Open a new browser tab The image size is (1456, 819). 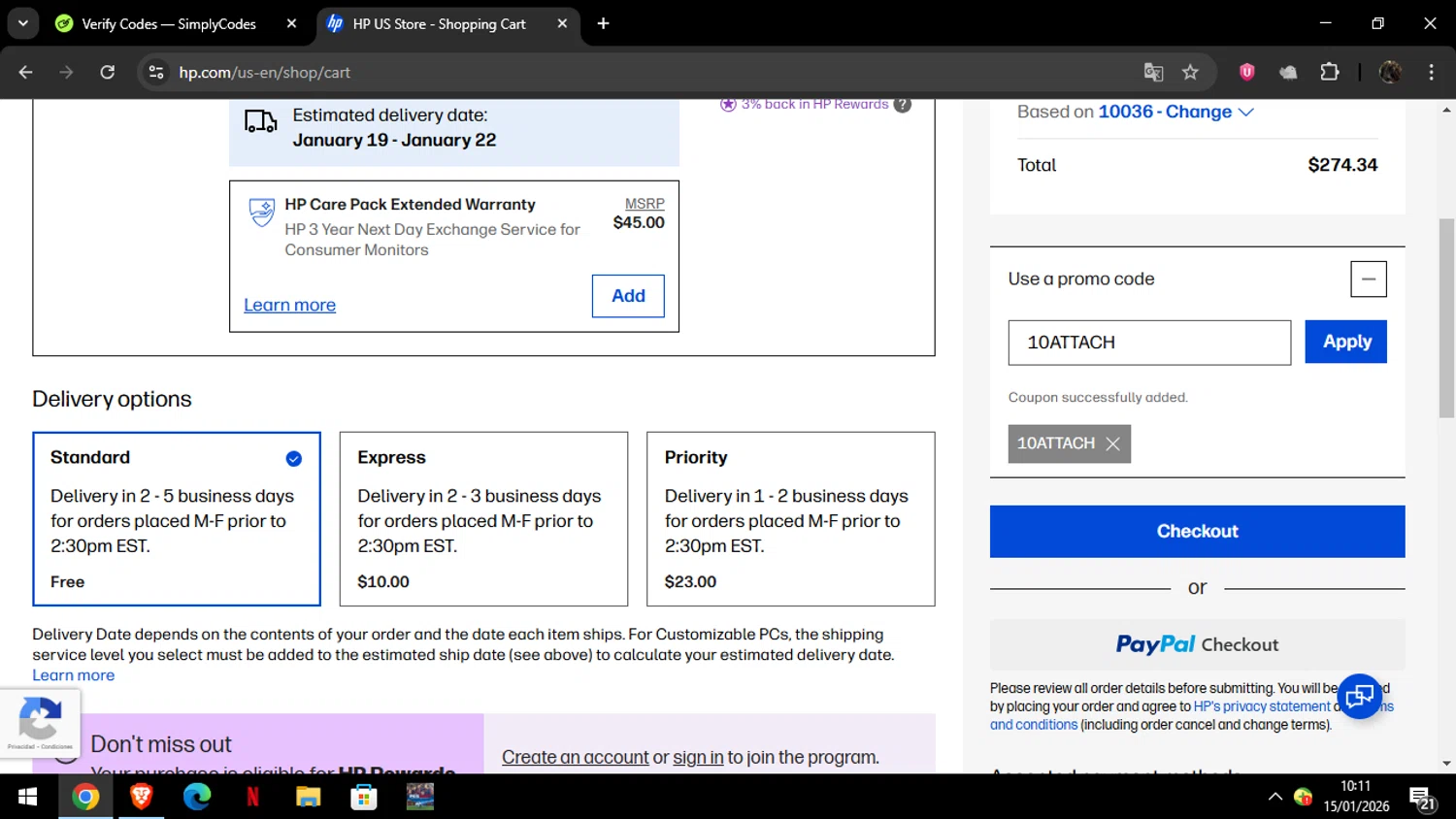pos(603,23)
